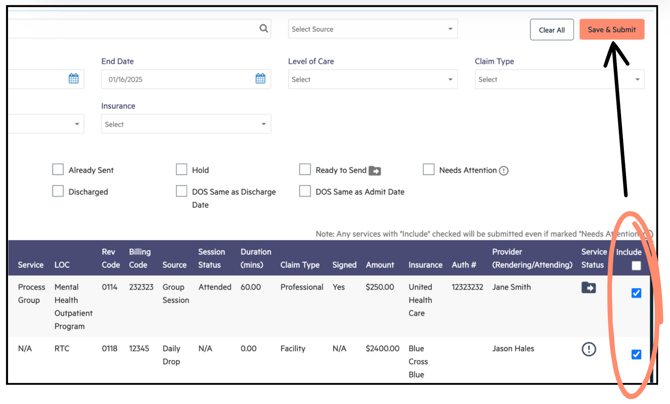Click the Ready to Send arrow icon

click(375, 171)
